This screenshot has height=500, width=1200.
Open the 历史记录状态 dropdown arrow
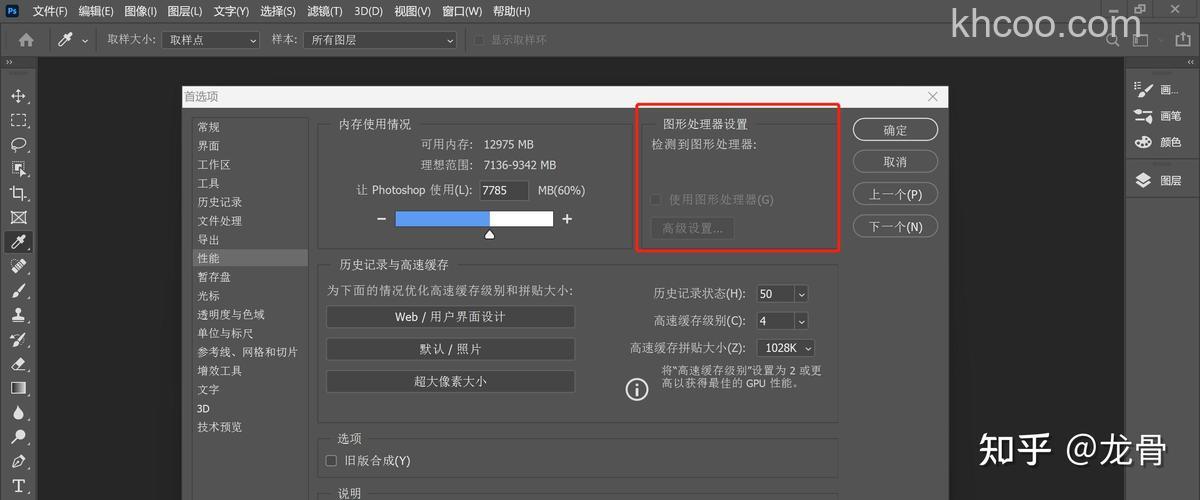800,294
